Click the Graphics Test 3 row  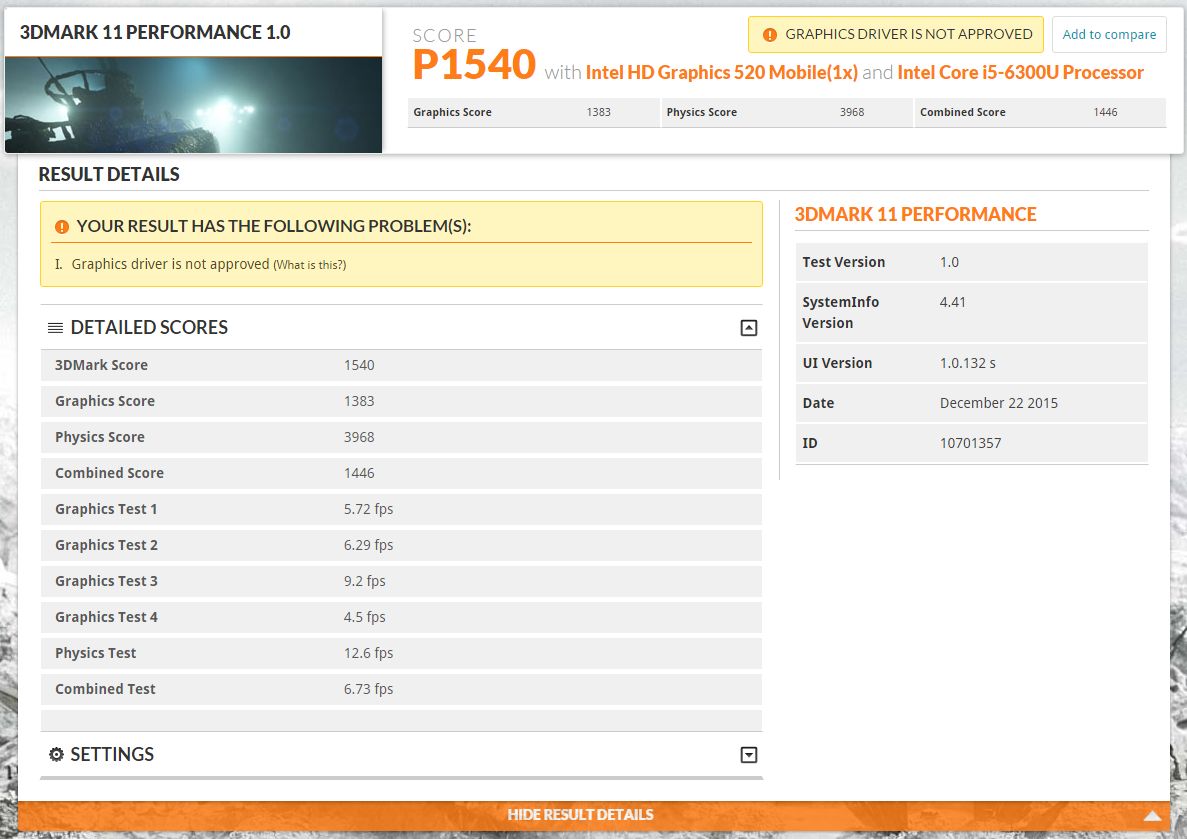[400, 581]
